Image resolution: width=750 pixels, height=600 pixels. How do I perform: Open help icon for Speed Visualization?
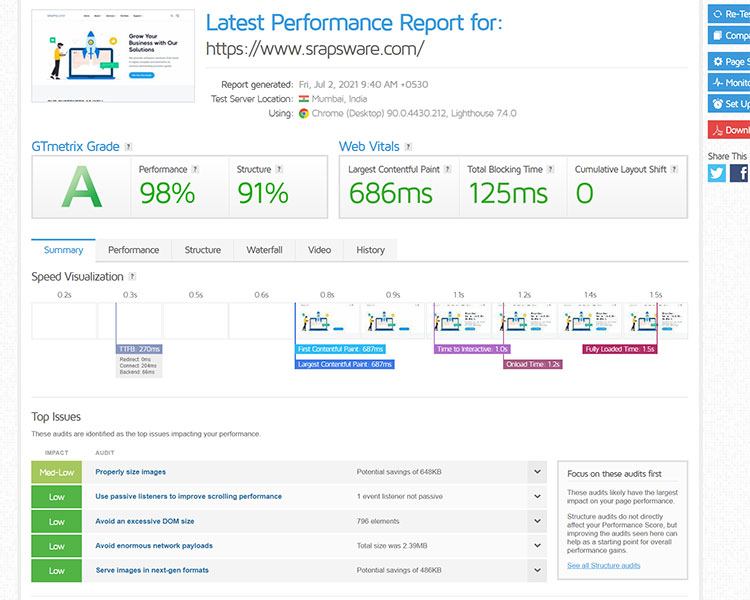coord(132,277)
